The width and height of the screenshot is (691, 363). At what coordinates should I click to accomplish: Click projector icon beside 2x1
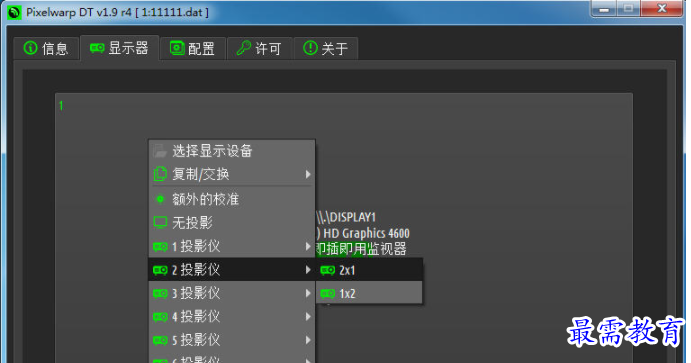(327, 270)
